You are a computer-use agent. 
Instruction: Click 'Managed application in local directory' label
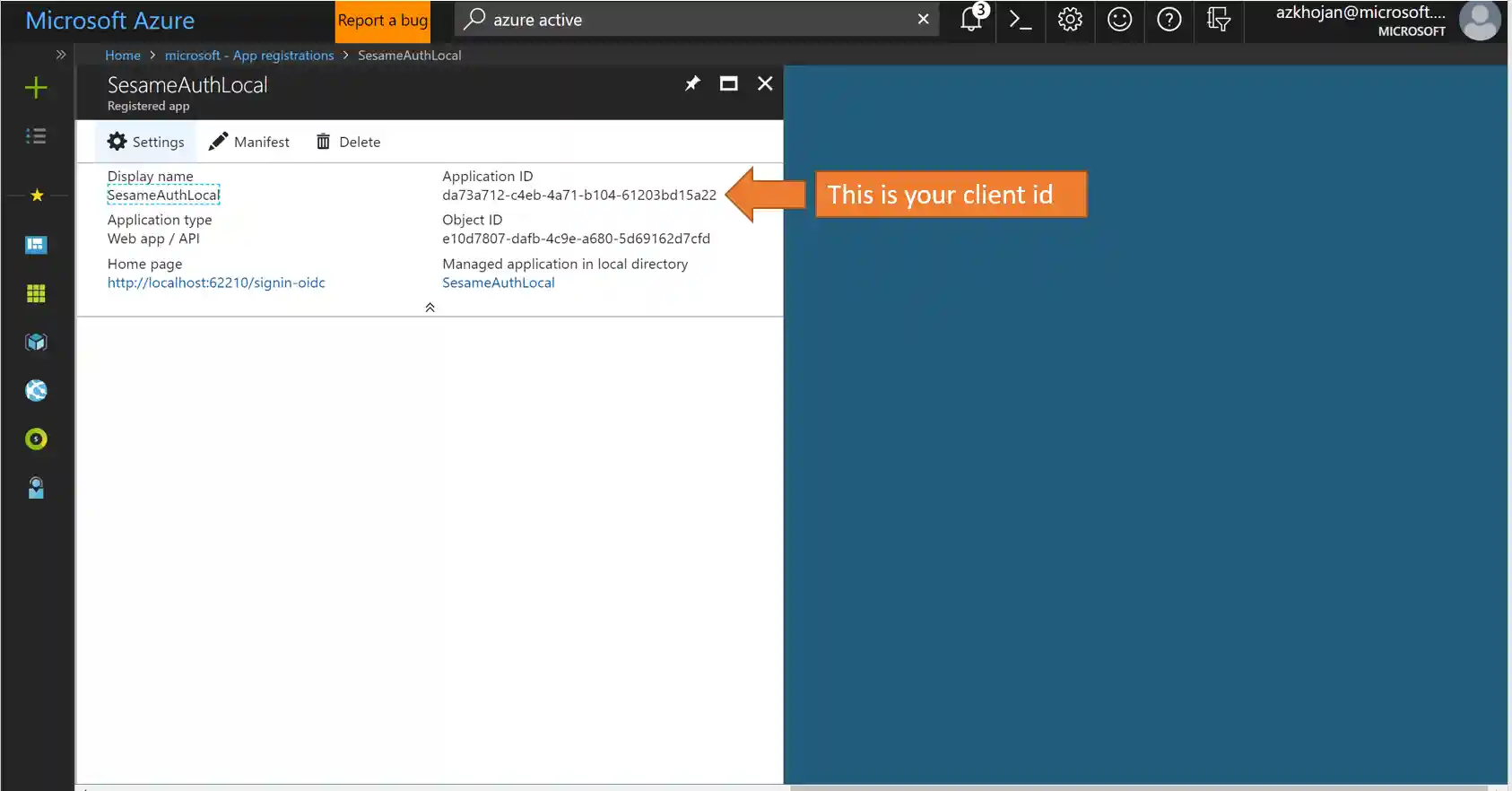(x=565, y=264)
